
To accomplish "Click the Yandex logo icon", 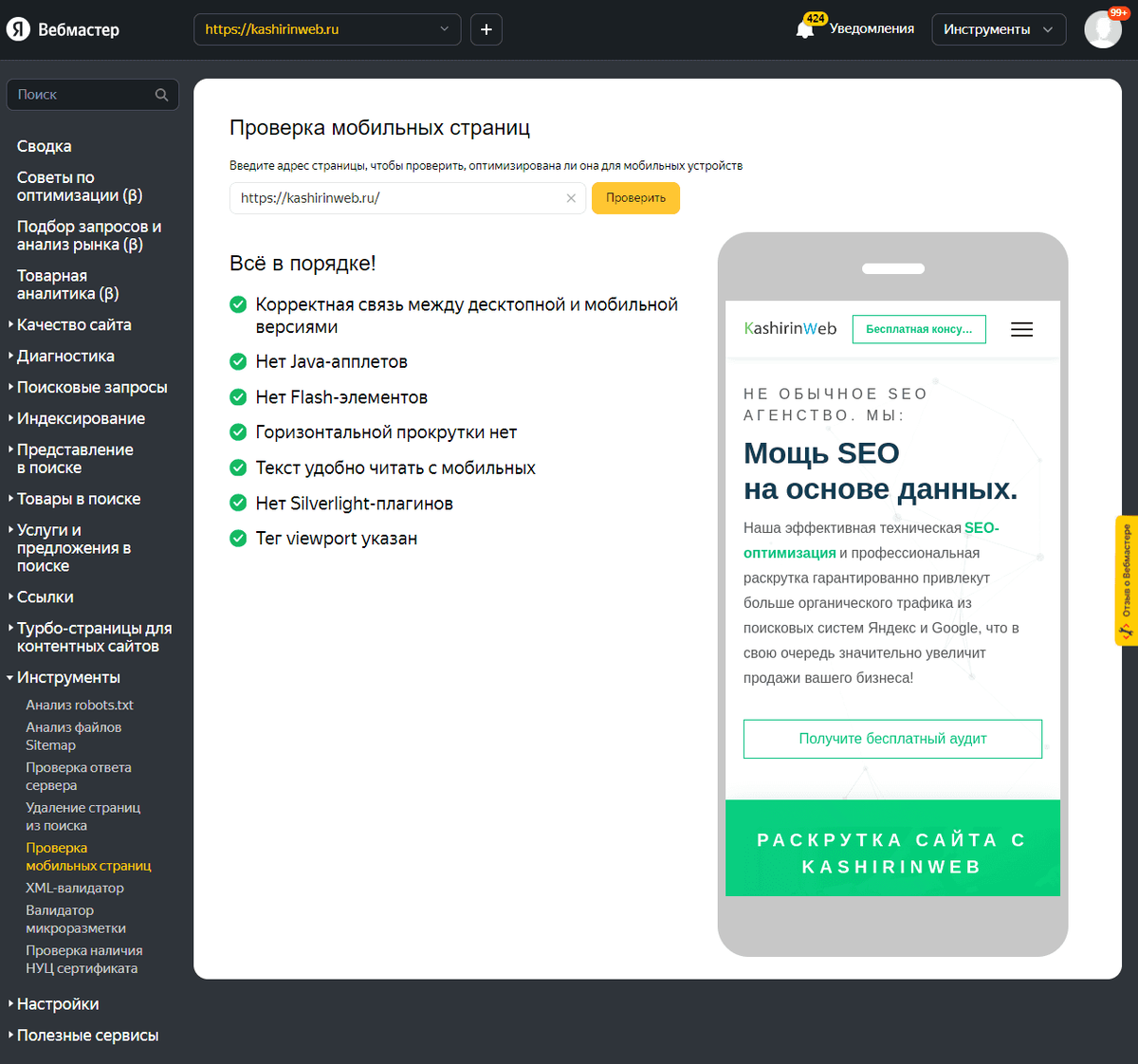I will point(18,29).
